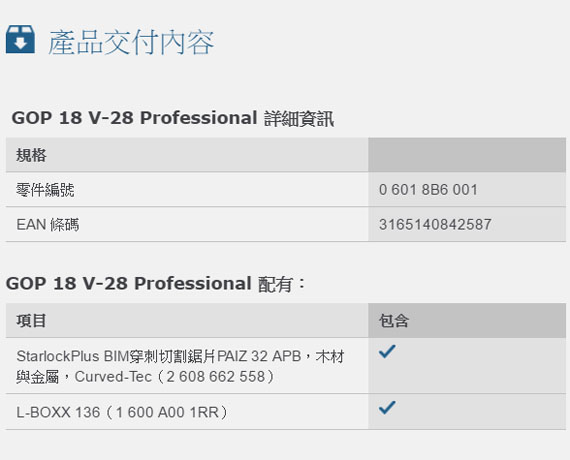The image size is (570, 460).
Task: Select EAN value 3165140842587
Action: pos(435,224)
